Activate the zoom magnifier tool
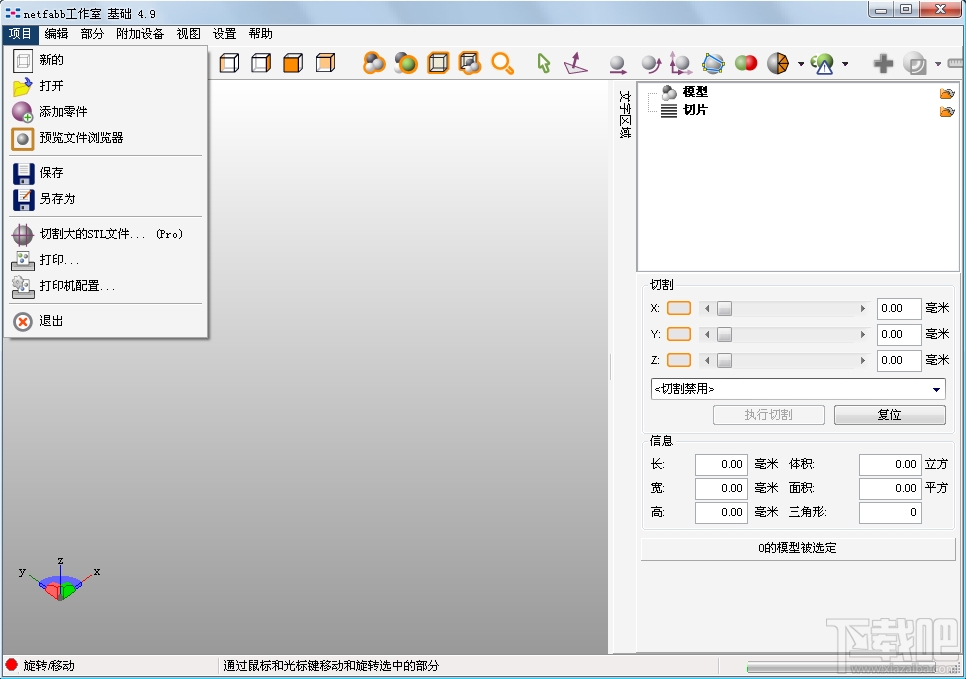 pos(503,62)
